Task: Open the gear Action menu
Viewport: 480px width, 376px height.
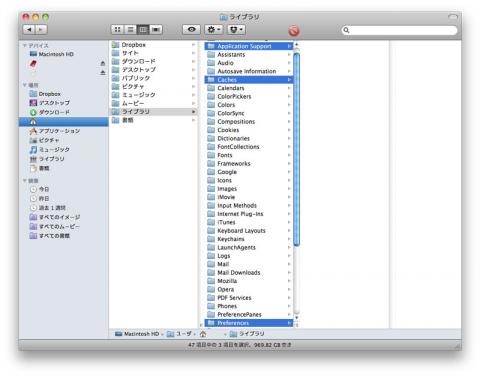Action: click(214, 30)
